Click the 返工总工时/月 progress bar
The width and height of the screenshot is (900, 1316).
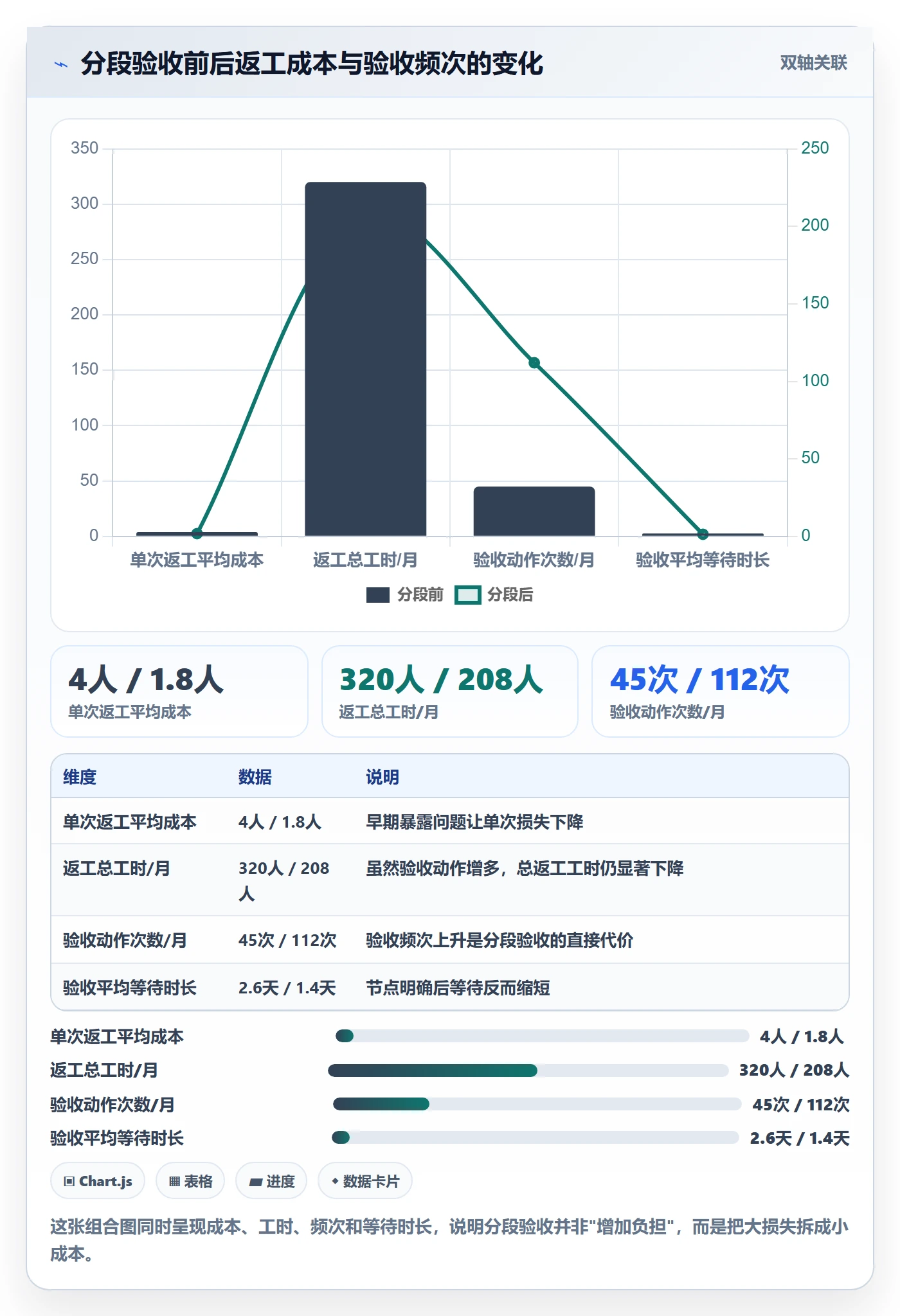(x=528, y=1070)
